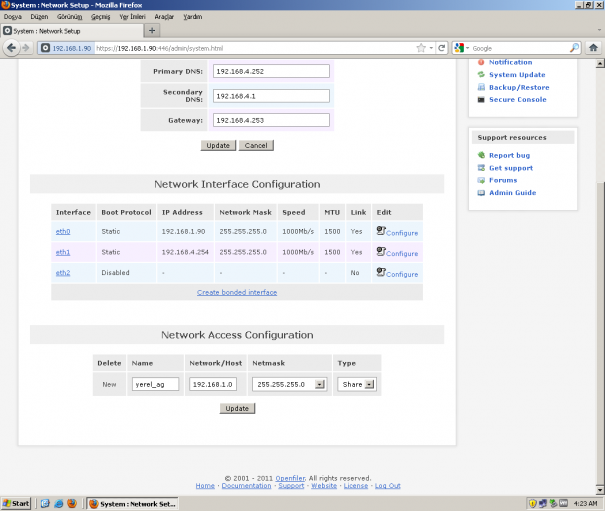
Task: Click the Get support icon
Action: [481, 168]
